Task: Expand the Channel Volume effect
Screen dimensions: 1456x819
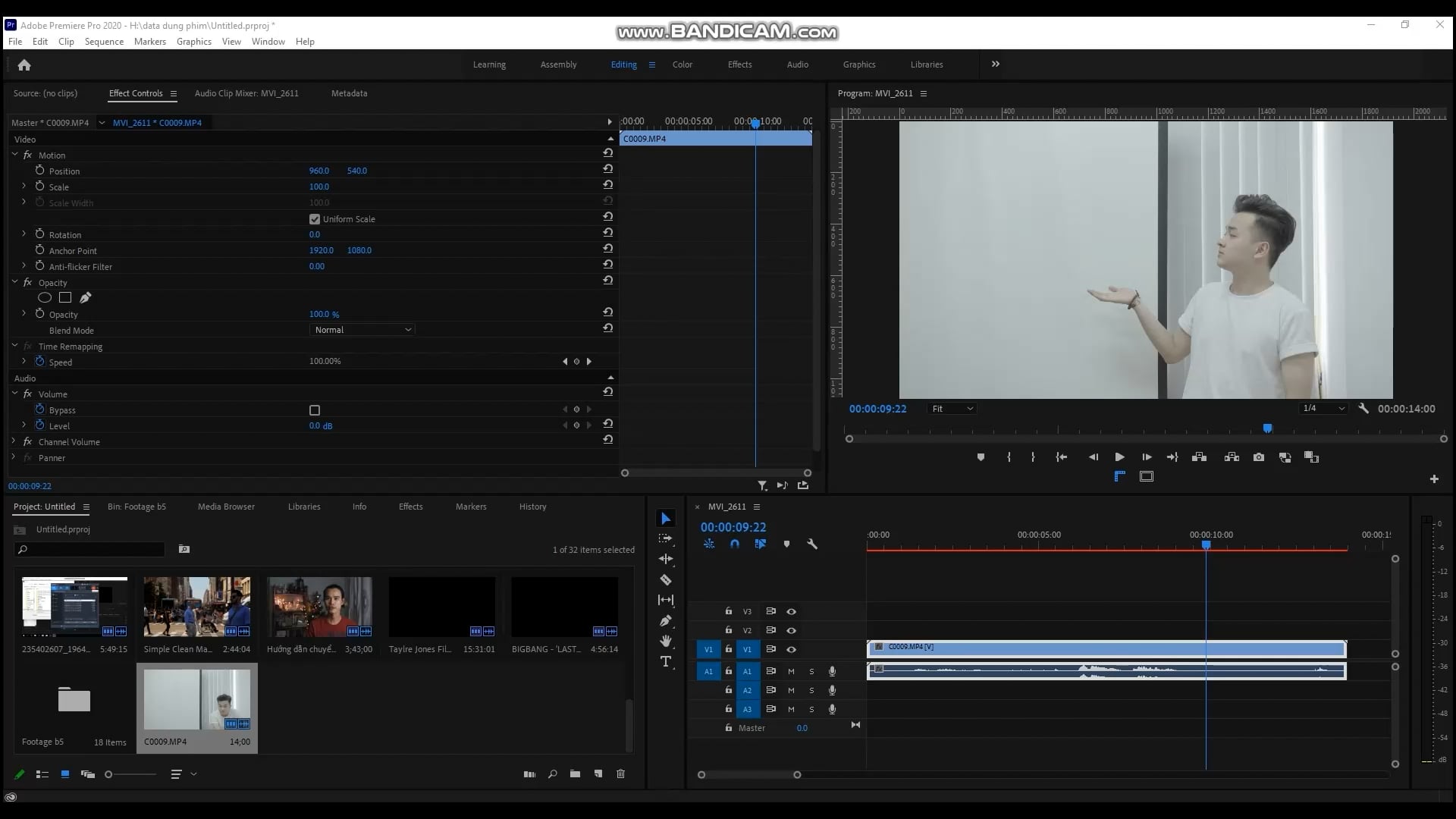Action: coord(14,441)
